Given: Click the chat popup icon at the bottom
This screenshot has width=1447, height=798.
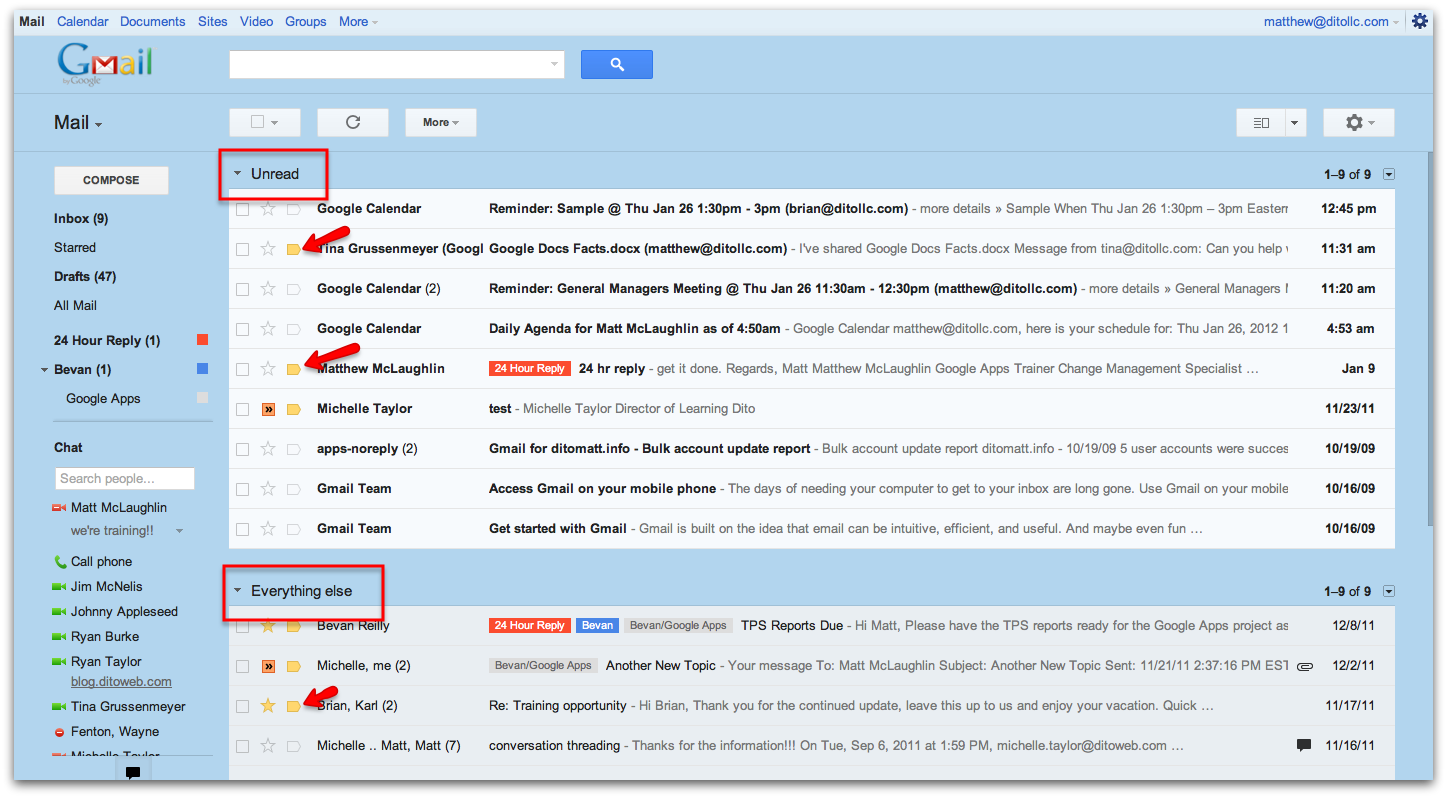Looking at the screenshot, I should tap(133, 772).
